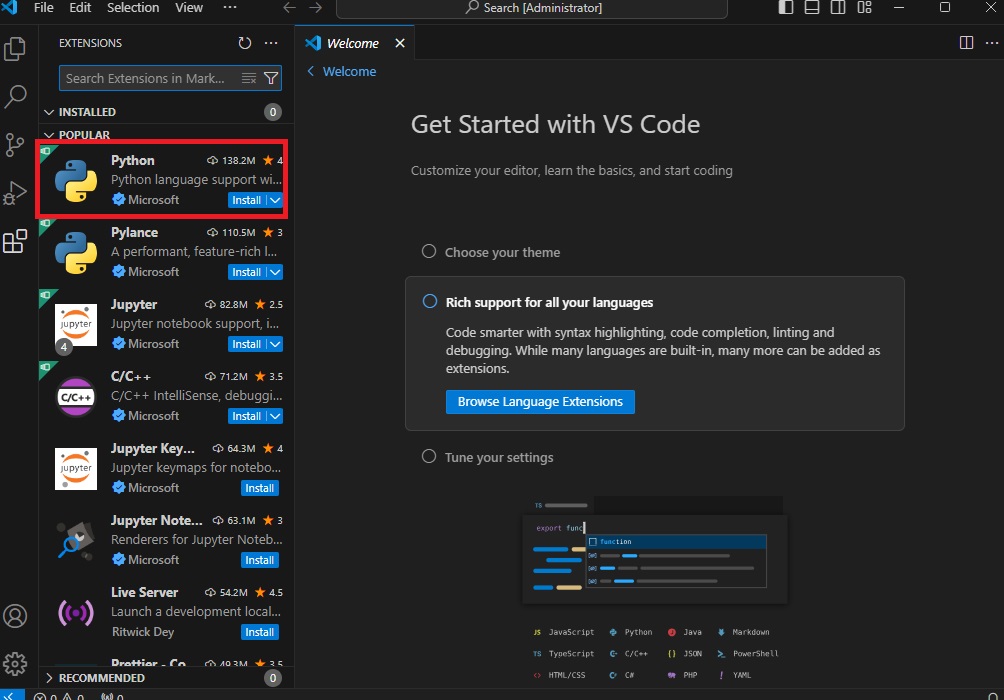Click the Accounts icon in activity bar
The width and height of the screenshot is (1004, 700).
click(15, 616)
